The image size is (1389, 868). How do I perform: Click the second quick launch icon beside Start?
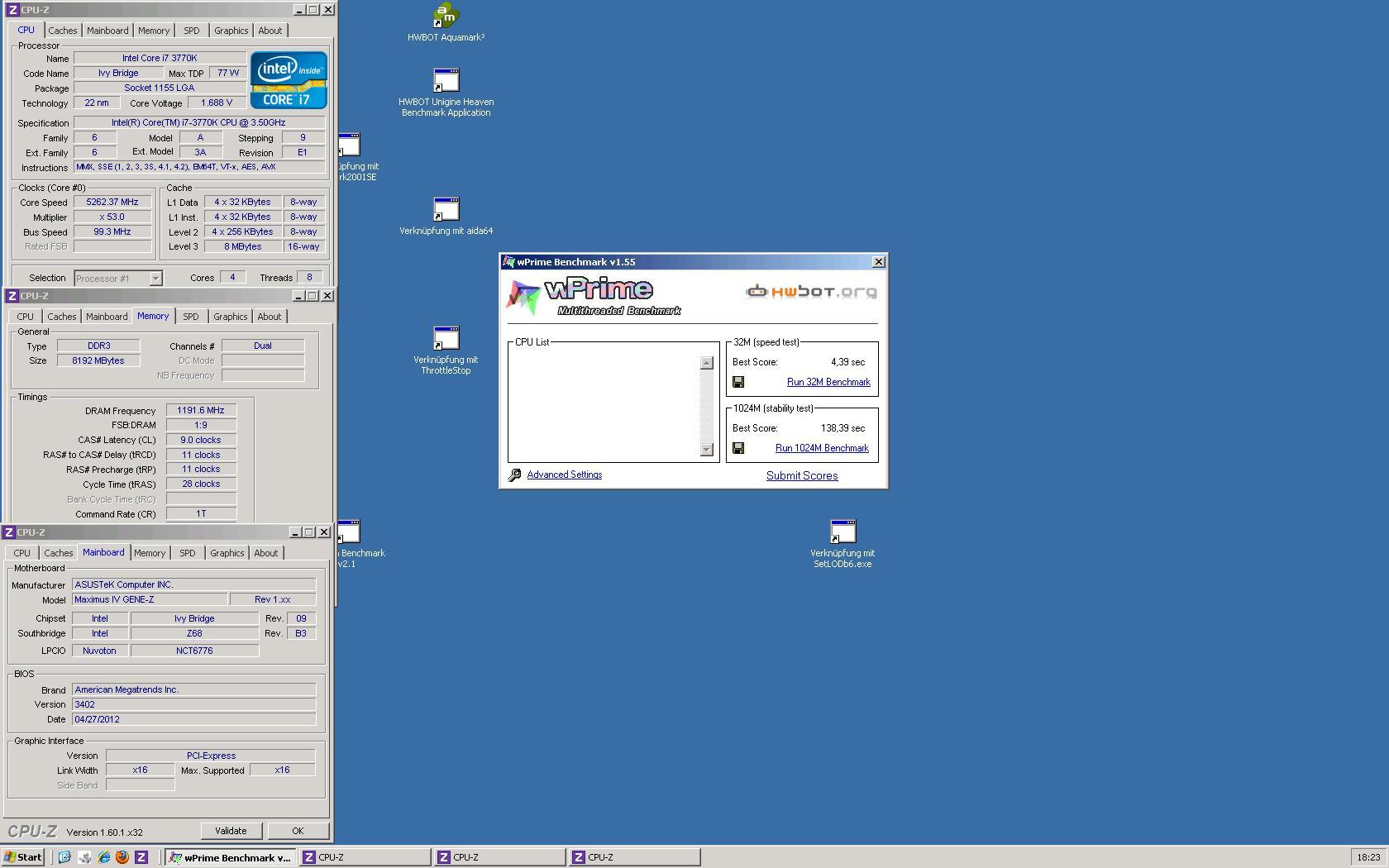click(x=84, y=857)
